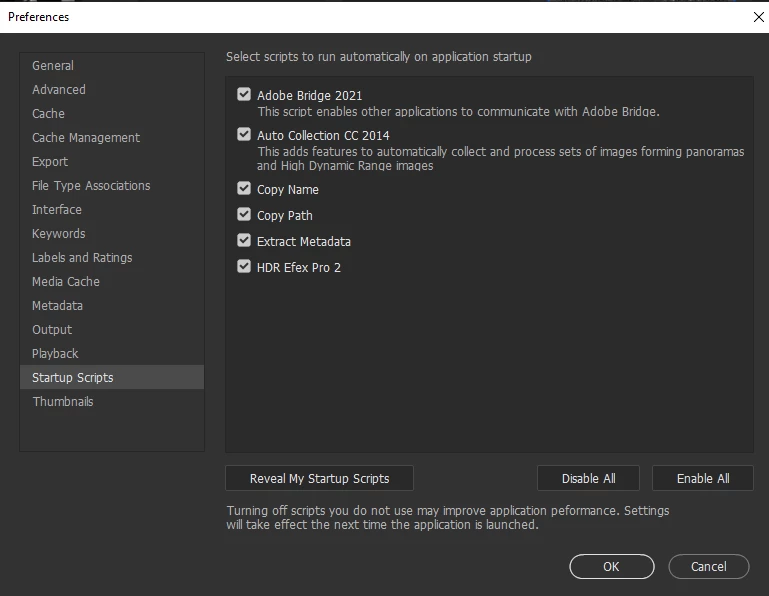Image resolution: width=769 pixels, height=596 pixels.
Task: Click the Adobe Bridge 2021 script description
Action: [459, 112]
